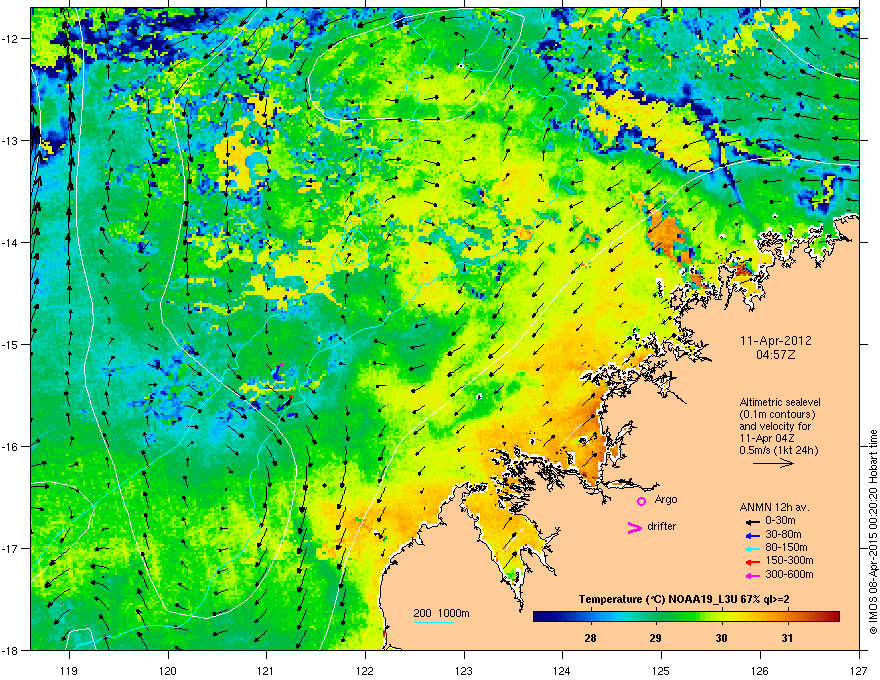Image resolution: width=880 pixels, height=680 pixels.
Task: Click the colorbar tick value 31
Action: point(787,638)
